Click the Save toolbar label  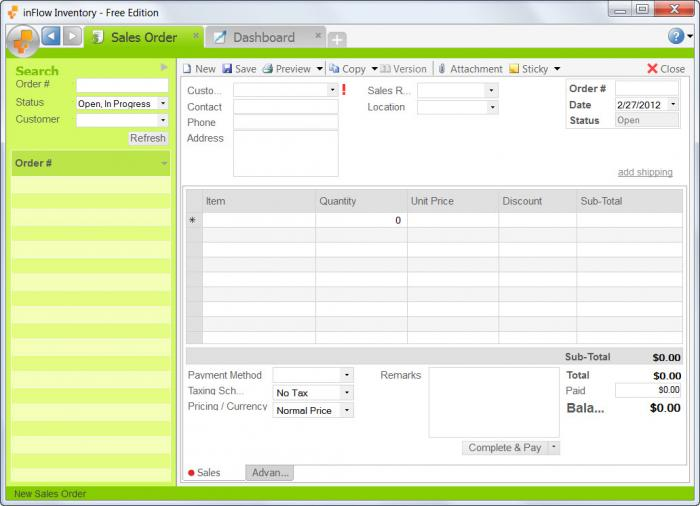pyautogui.click(x=246, y=69)
